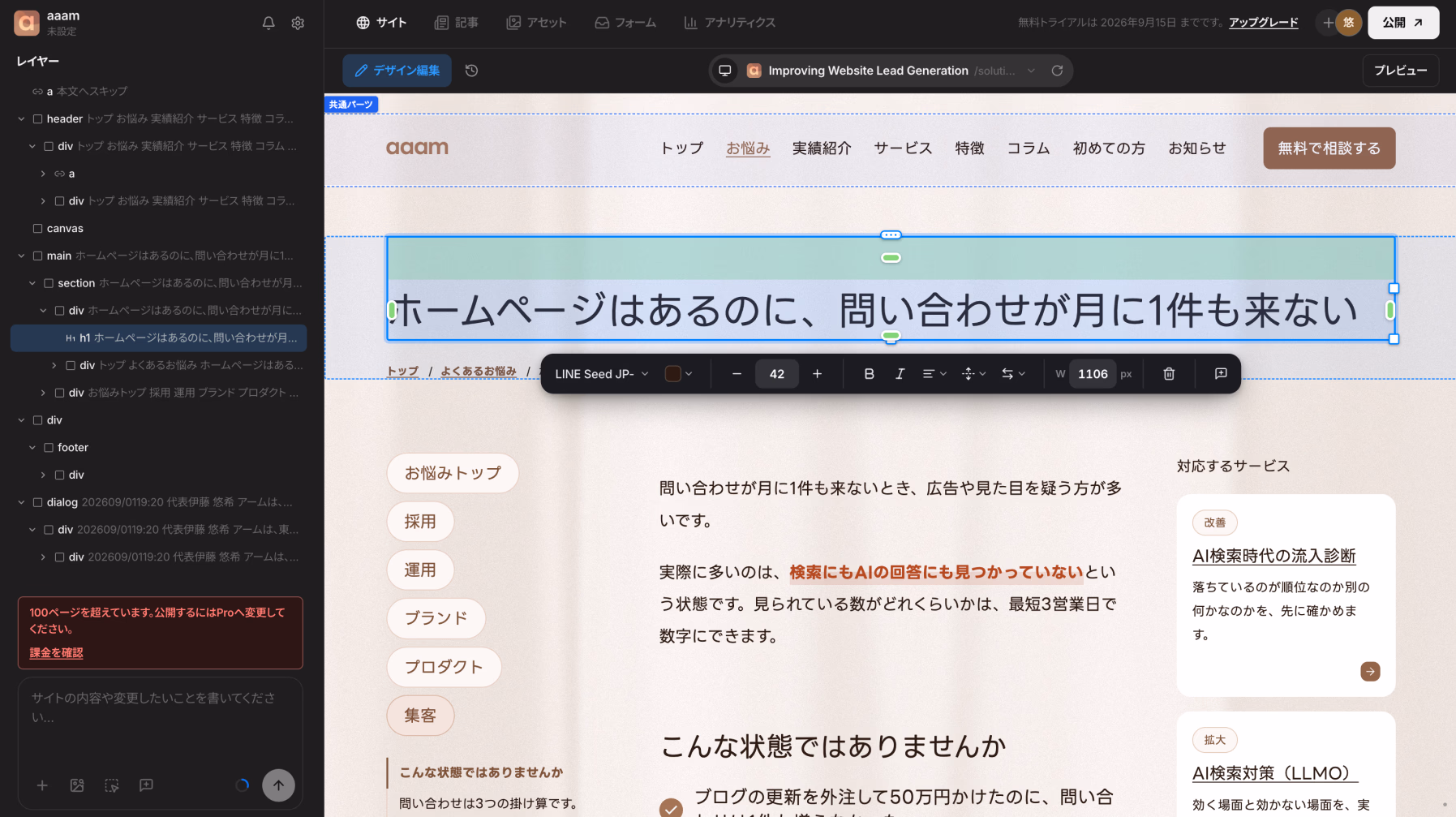1456x817 pixels.
Task: Open settings gear next to bell
Action: [x=298, y=23]
